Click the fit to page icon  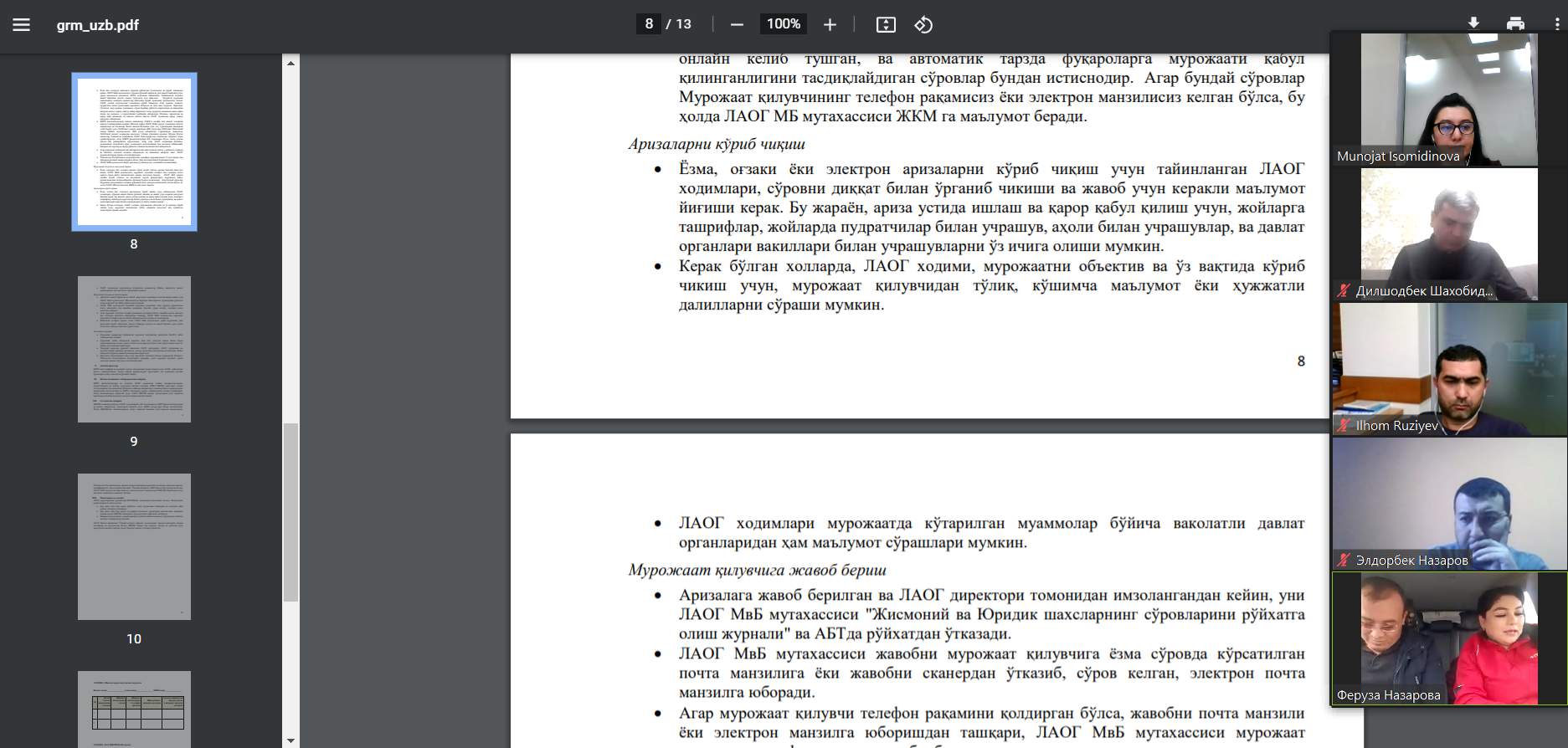(885, 25)
